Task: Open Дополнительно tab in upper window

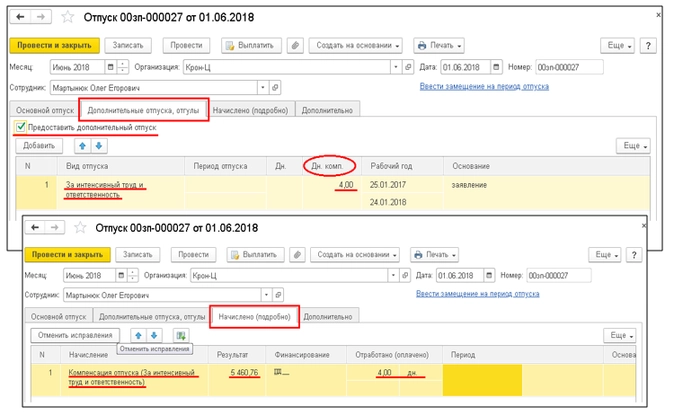Action: tap(327, 110)
